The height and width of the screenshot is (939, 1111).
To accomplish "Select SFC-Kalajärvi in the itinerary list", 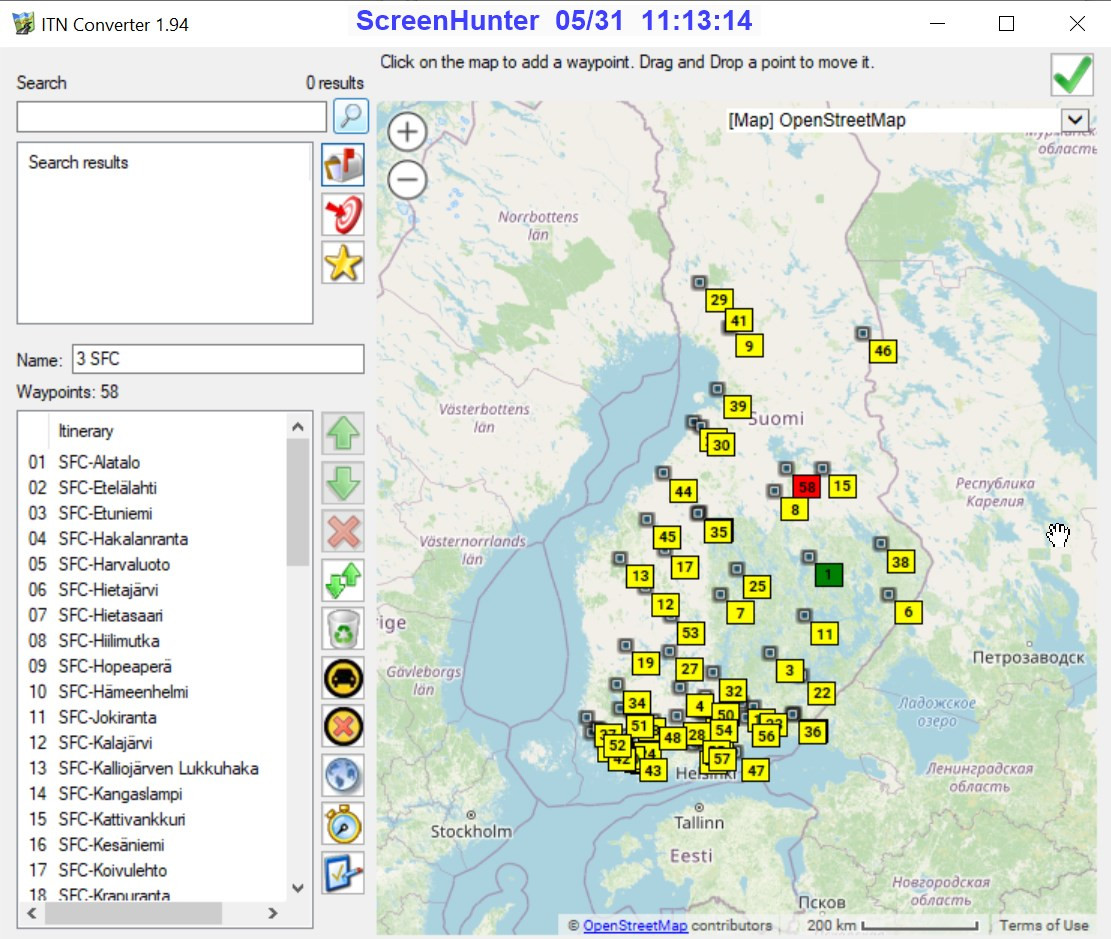I will [x=105, y=743].
